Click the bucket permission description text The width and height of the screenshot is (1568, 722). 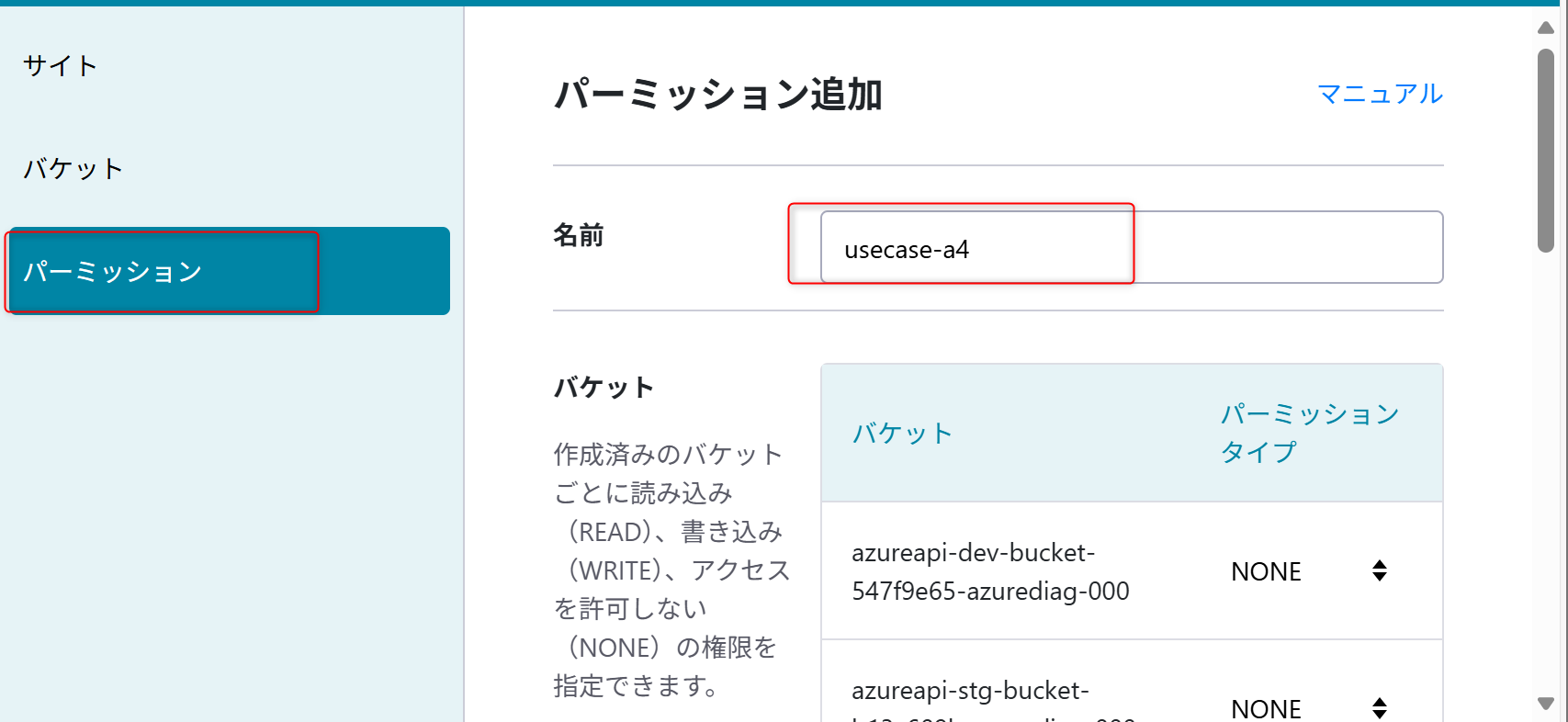tap(671, 570)
